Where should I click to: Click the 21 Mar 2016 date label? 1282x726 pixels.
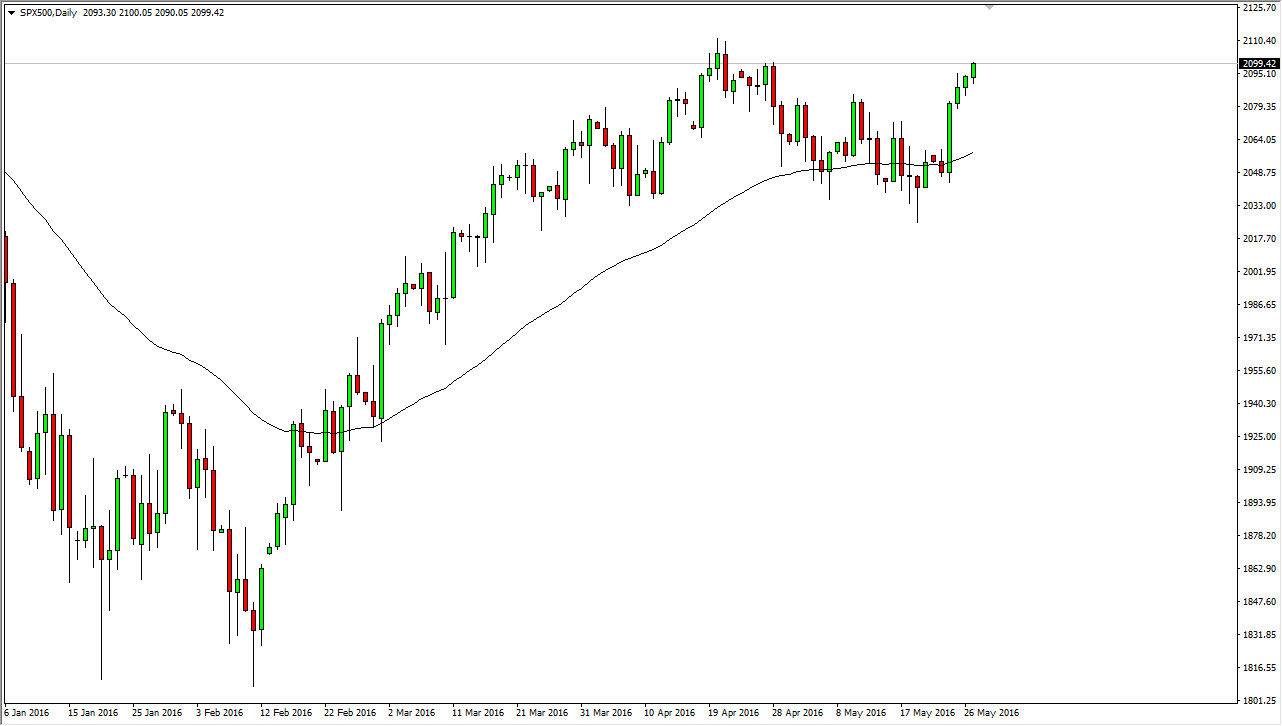click(541, 713)
